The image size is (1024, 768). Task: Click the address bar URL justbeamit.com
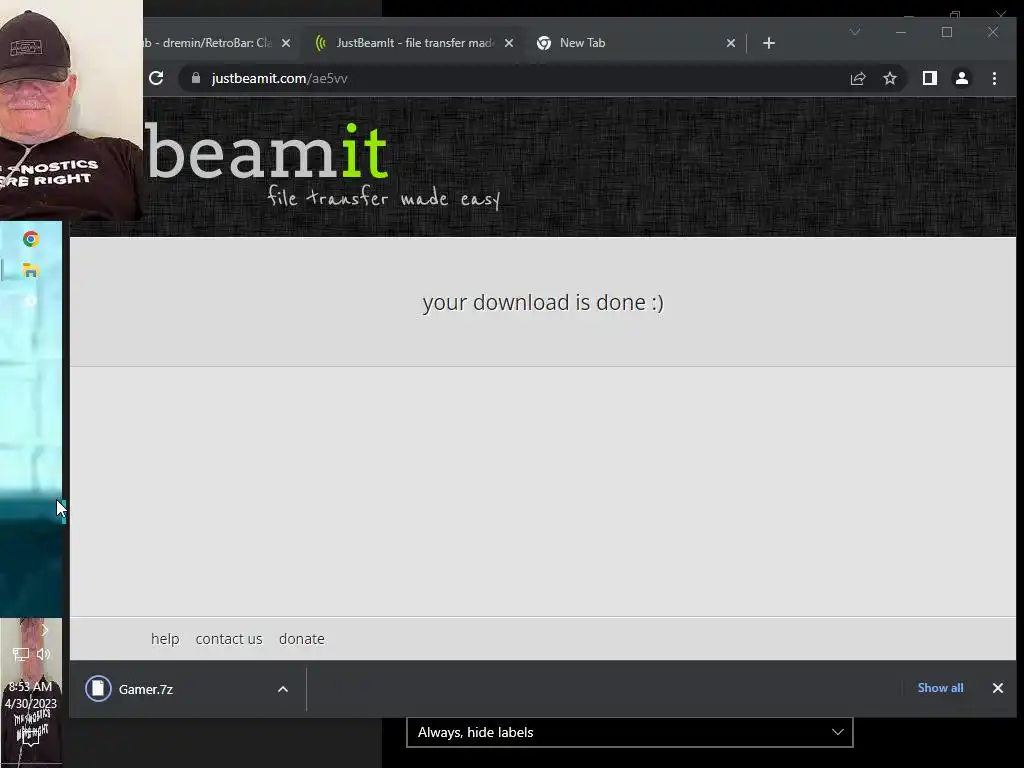pyautogui.click(x=280, y=78)
